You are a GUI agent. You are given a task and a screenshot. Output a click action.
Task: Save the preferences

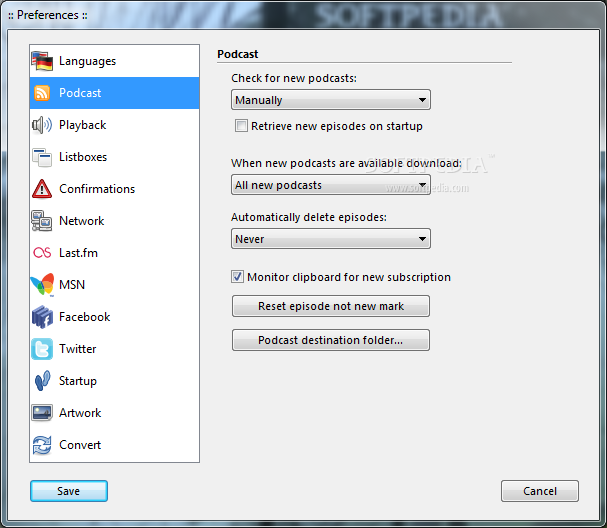pyautogui.click(x=69, y=491)
